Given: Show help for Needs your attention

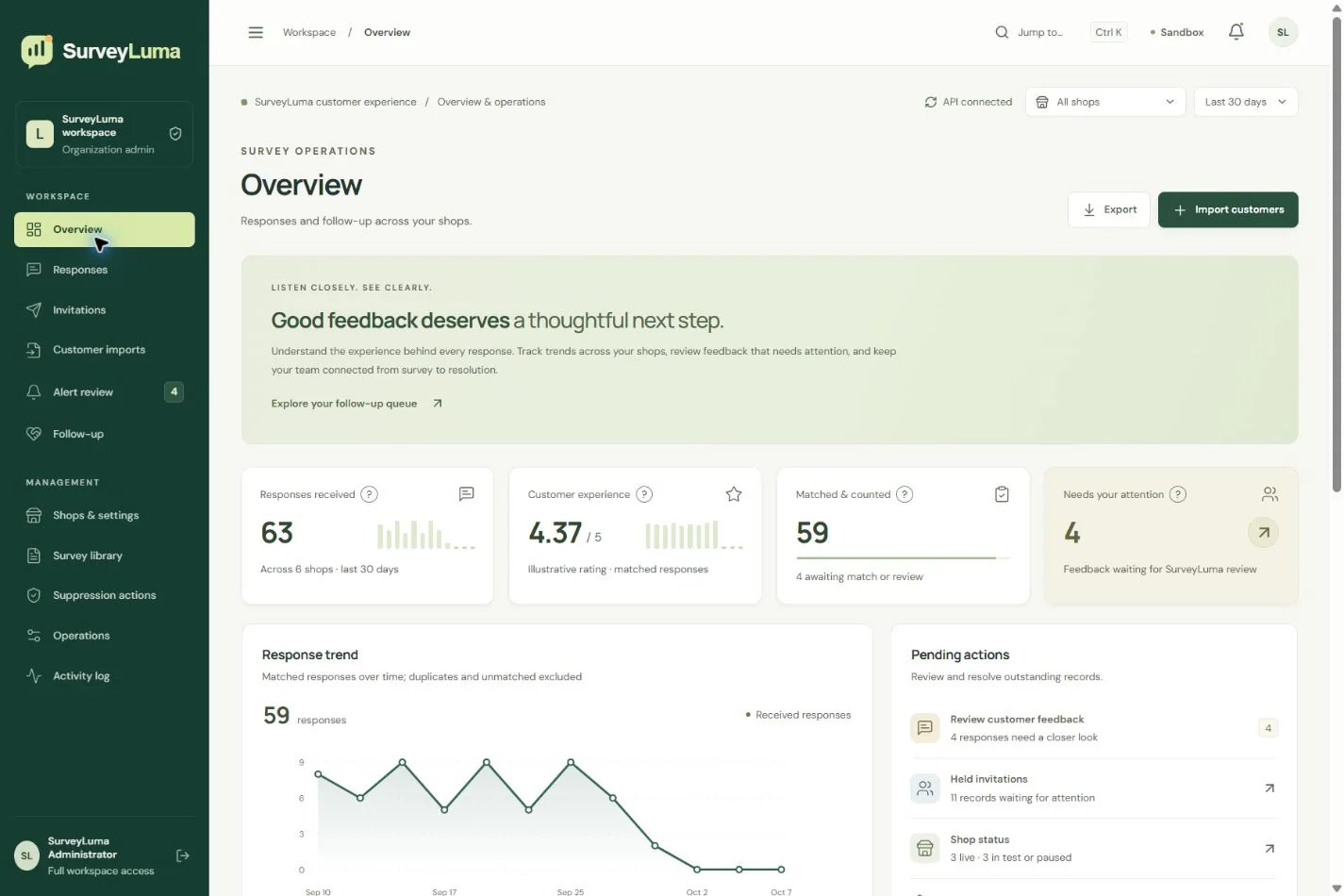Looking at the screenshot, I should tap(1178, 494).
